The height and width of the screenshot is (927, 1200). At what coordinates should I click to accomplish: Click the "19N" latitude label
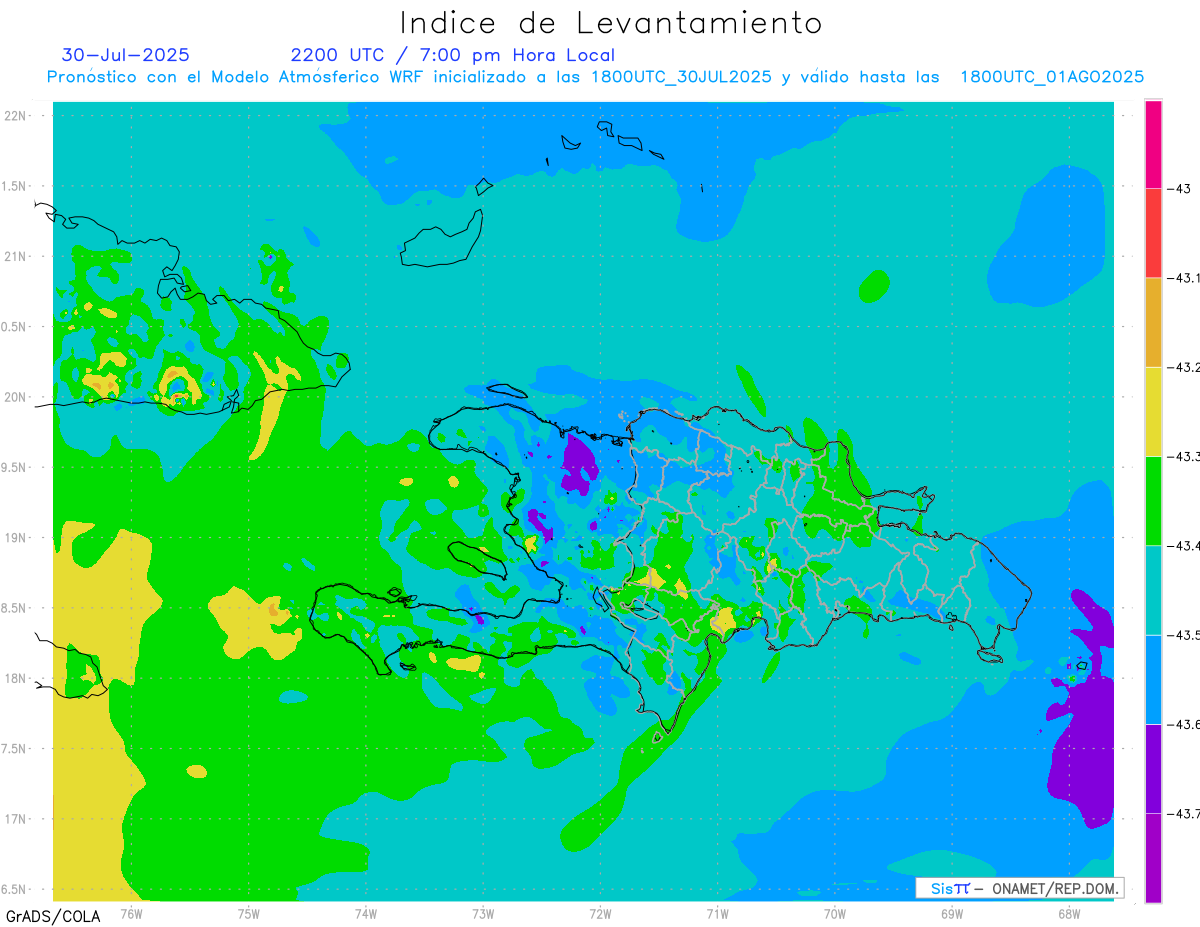(x=17, y=538)
